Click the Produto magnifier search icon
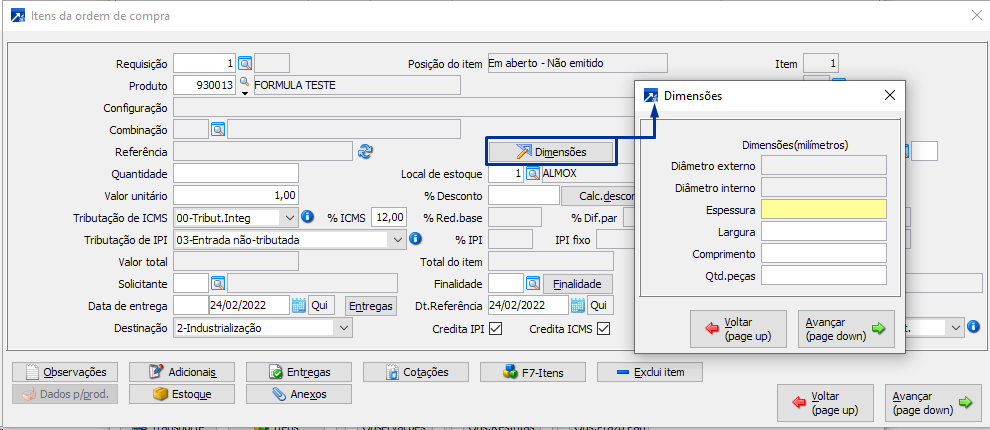 tap(244, 84)
